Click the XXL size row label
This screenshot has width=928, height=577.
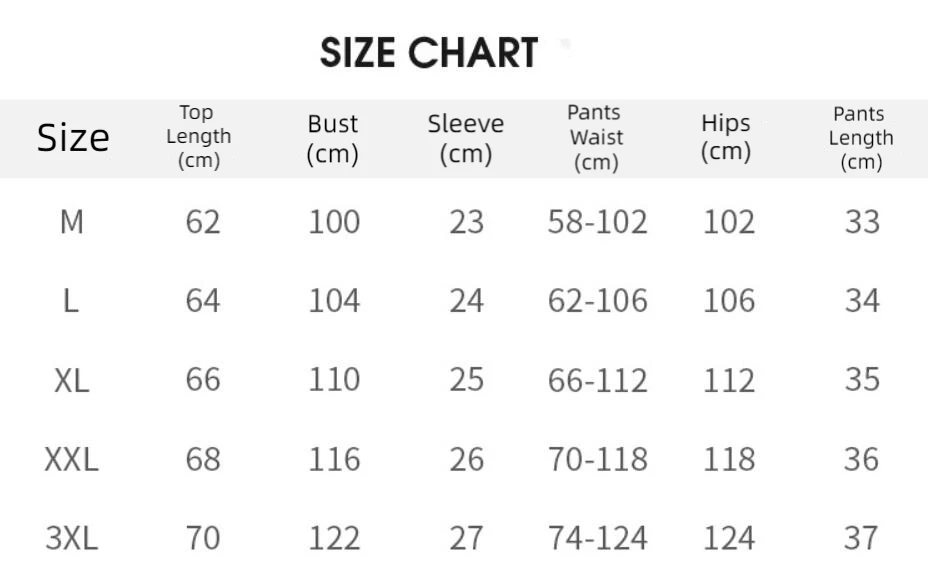pos(72,460)
